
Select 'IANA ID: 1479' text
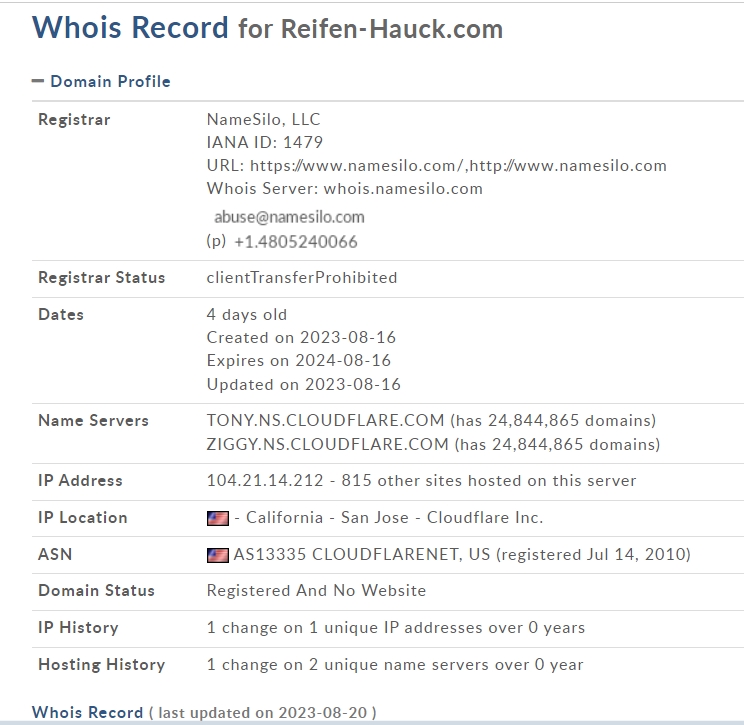point(265,142)
